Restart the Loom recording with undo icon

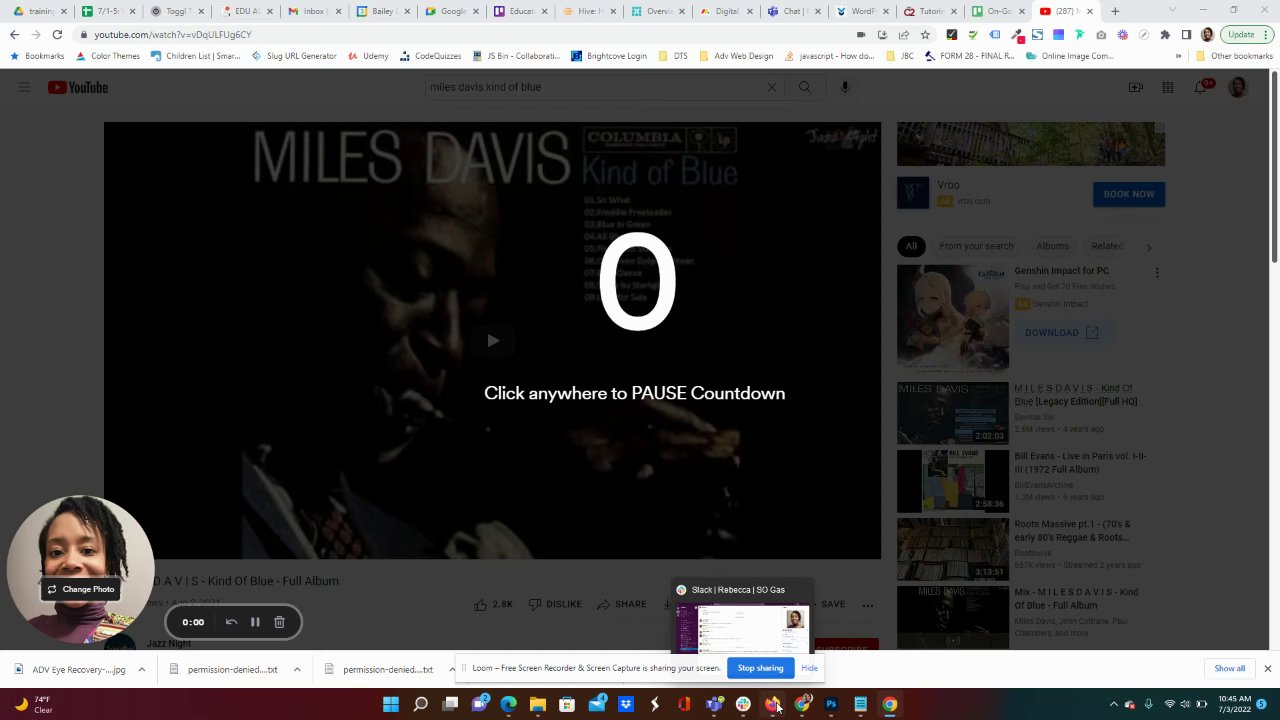(x=231, y=622)
